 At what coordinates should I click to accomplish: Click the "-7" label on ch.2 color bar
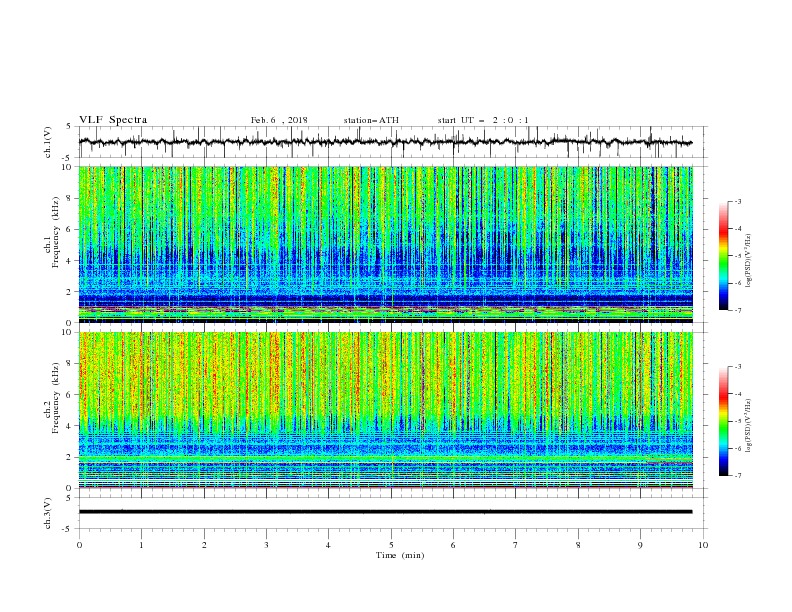pyautogui.click(x=737, y=476)
